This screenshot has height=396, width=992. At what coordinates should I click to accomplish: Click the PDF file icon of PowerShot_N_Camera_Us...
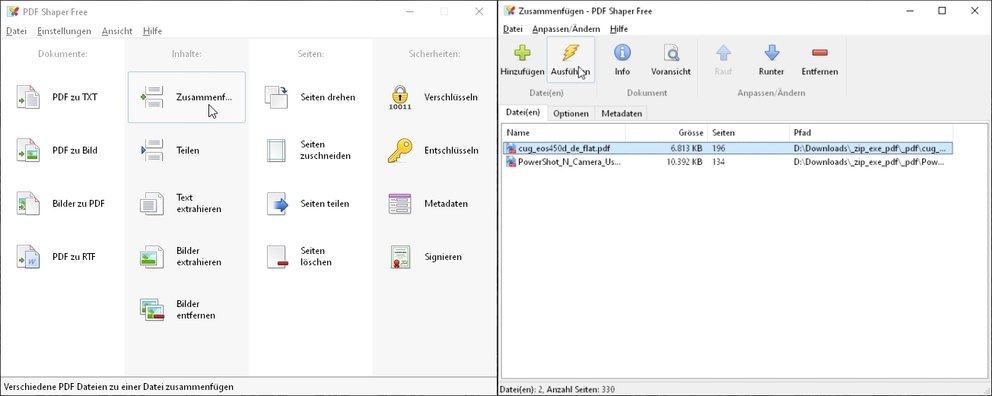(511, 162)
